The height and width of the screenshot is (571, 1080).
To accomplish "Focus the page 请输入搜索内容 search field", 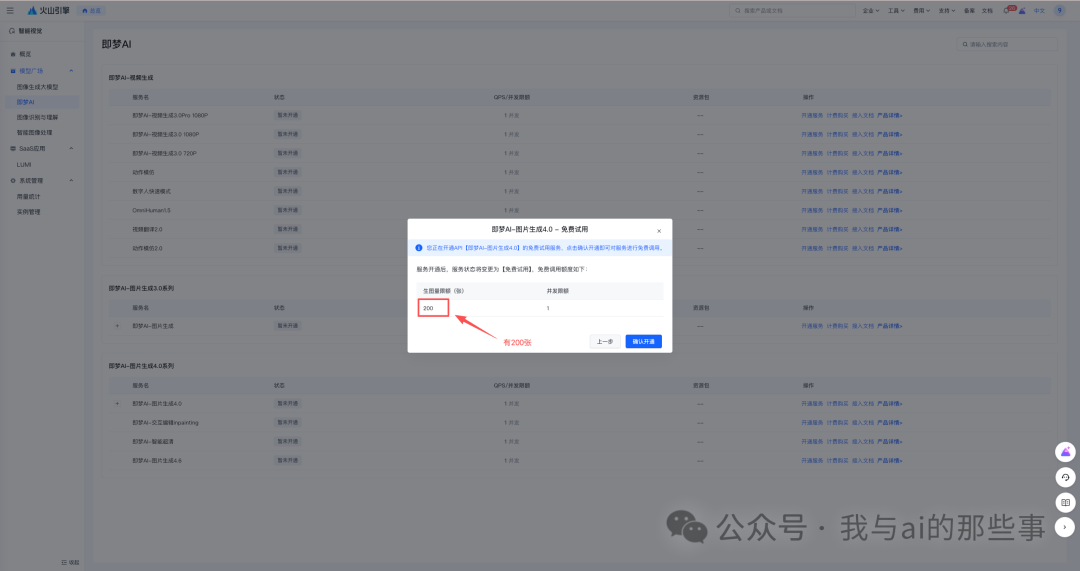I will coord(1007,44).
